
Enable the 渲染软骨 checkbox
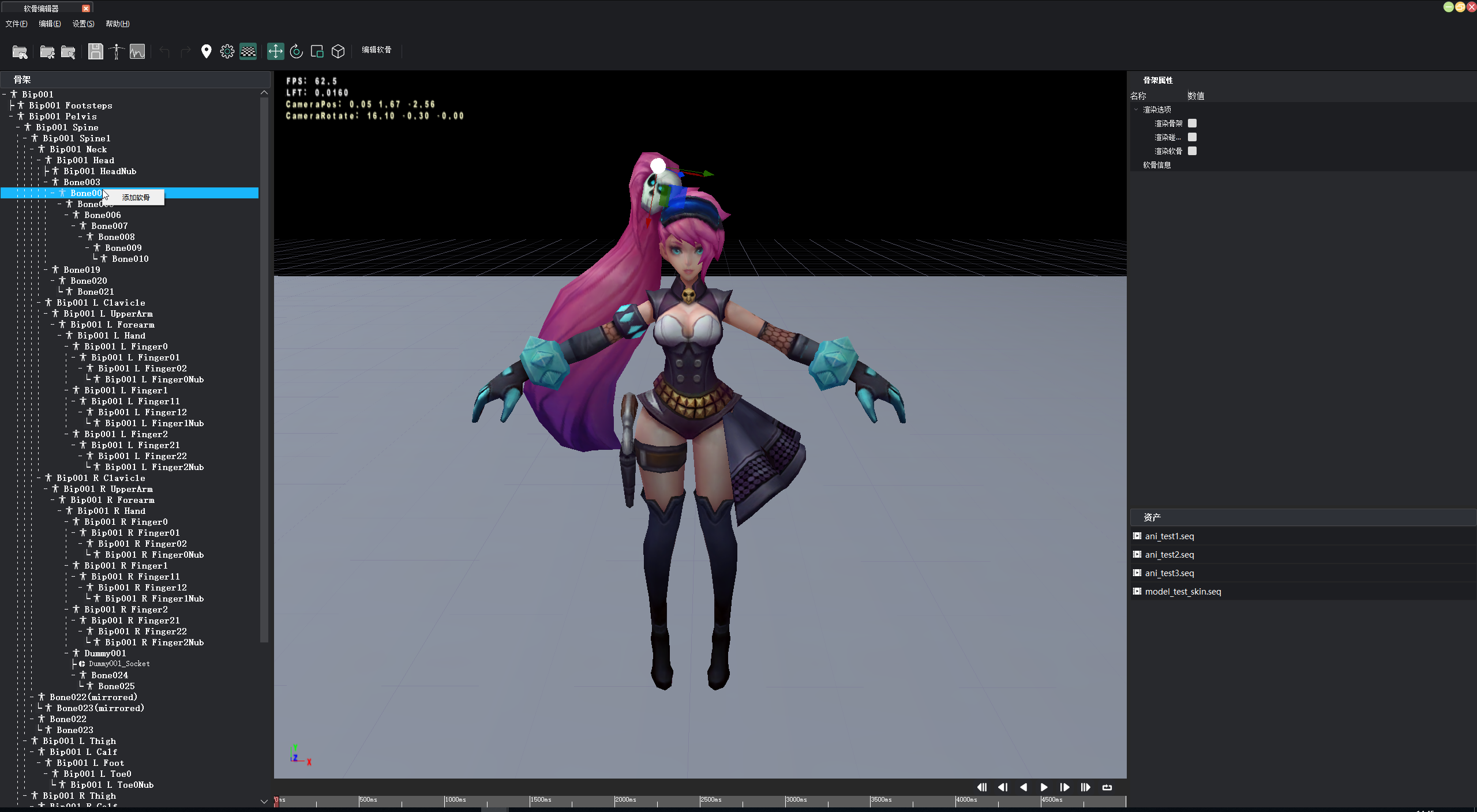click(x=1192, y=151)
